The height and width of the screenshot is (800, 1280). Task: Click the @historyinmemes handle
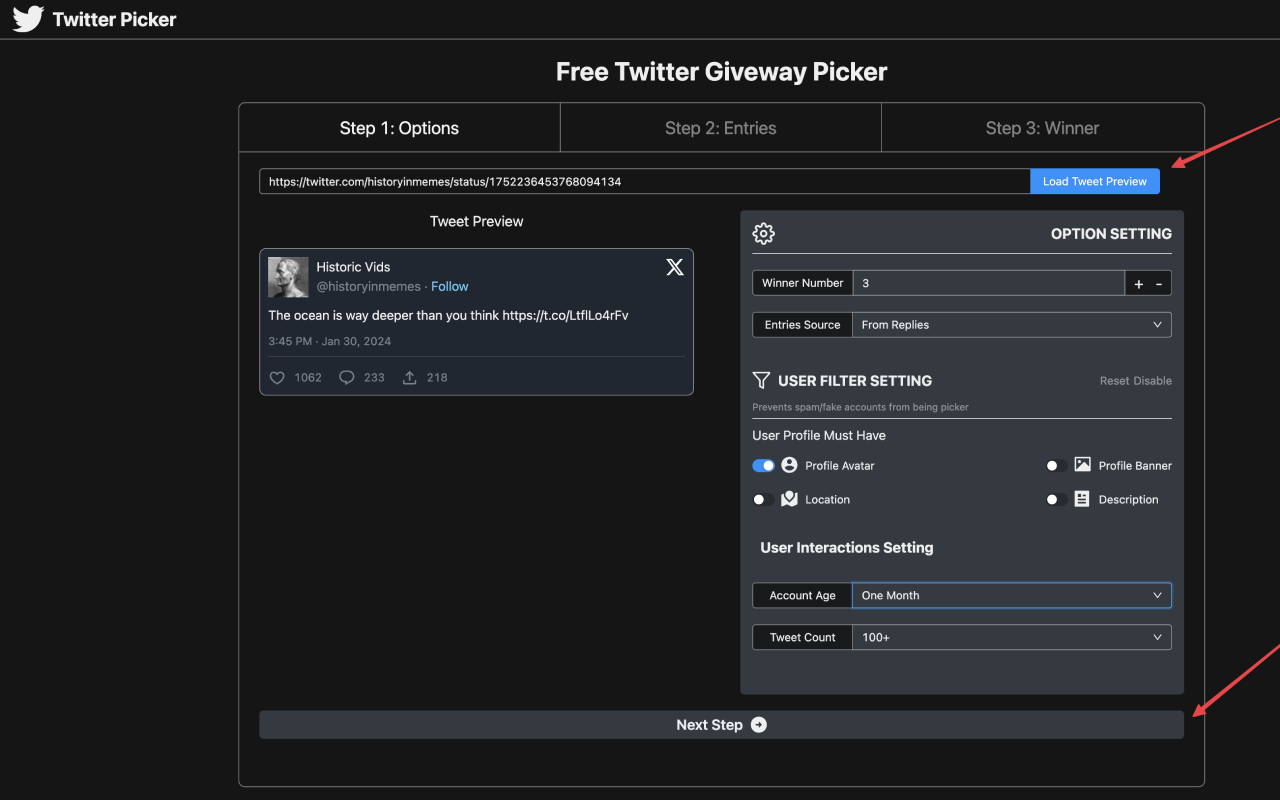click(369, 286)
